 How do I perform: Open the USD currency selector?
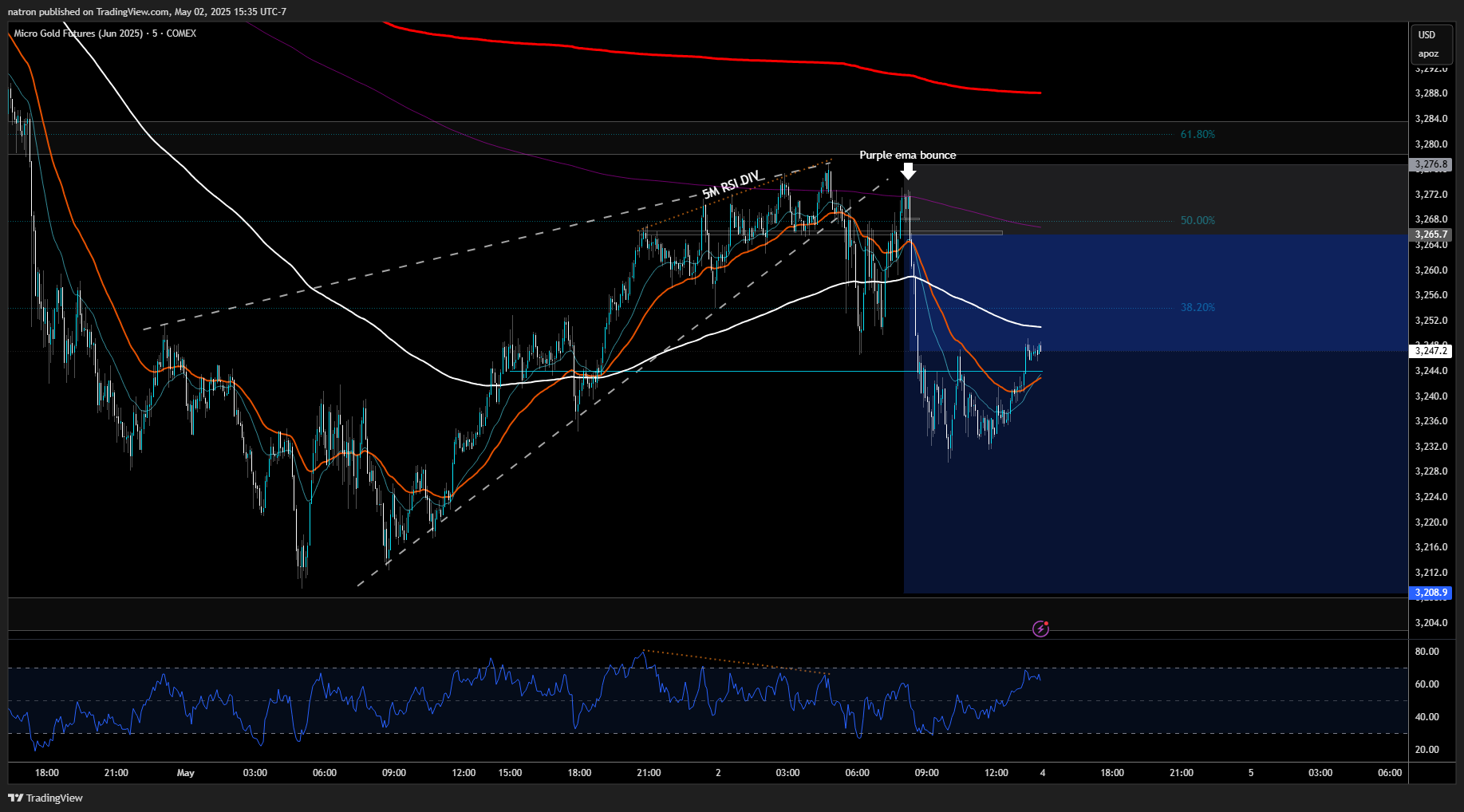pyautogui.click(x=1427, y=35)
